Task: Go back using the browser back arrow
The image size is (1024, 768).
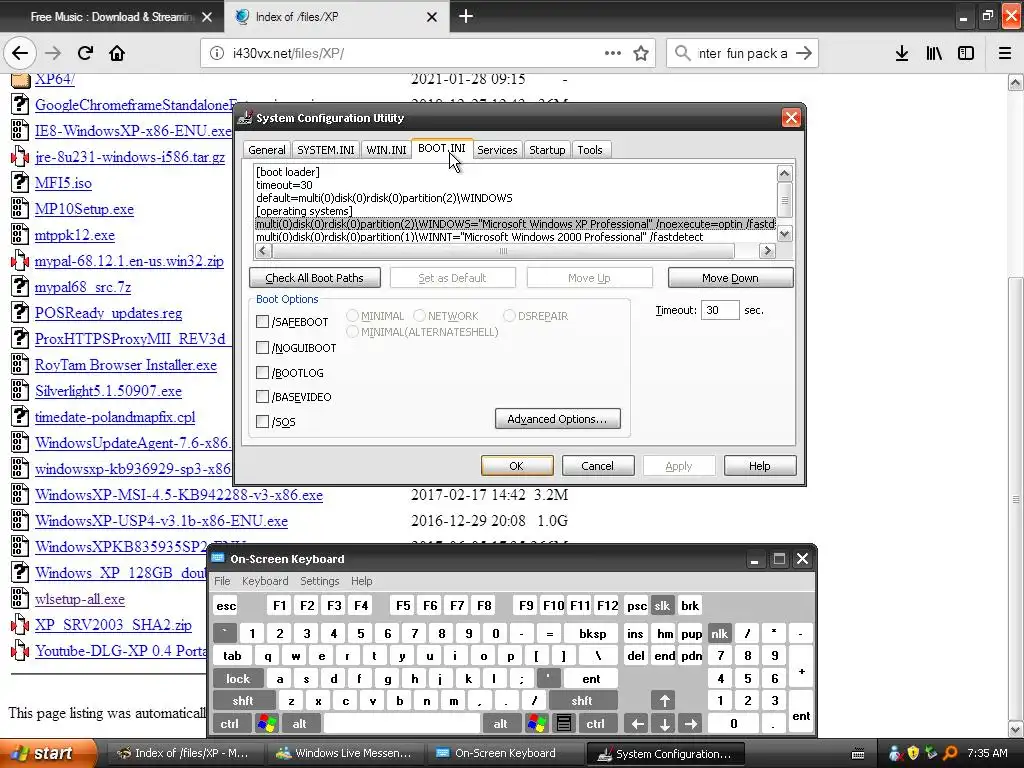Action: pyautogui.click(x=20, y=53)
